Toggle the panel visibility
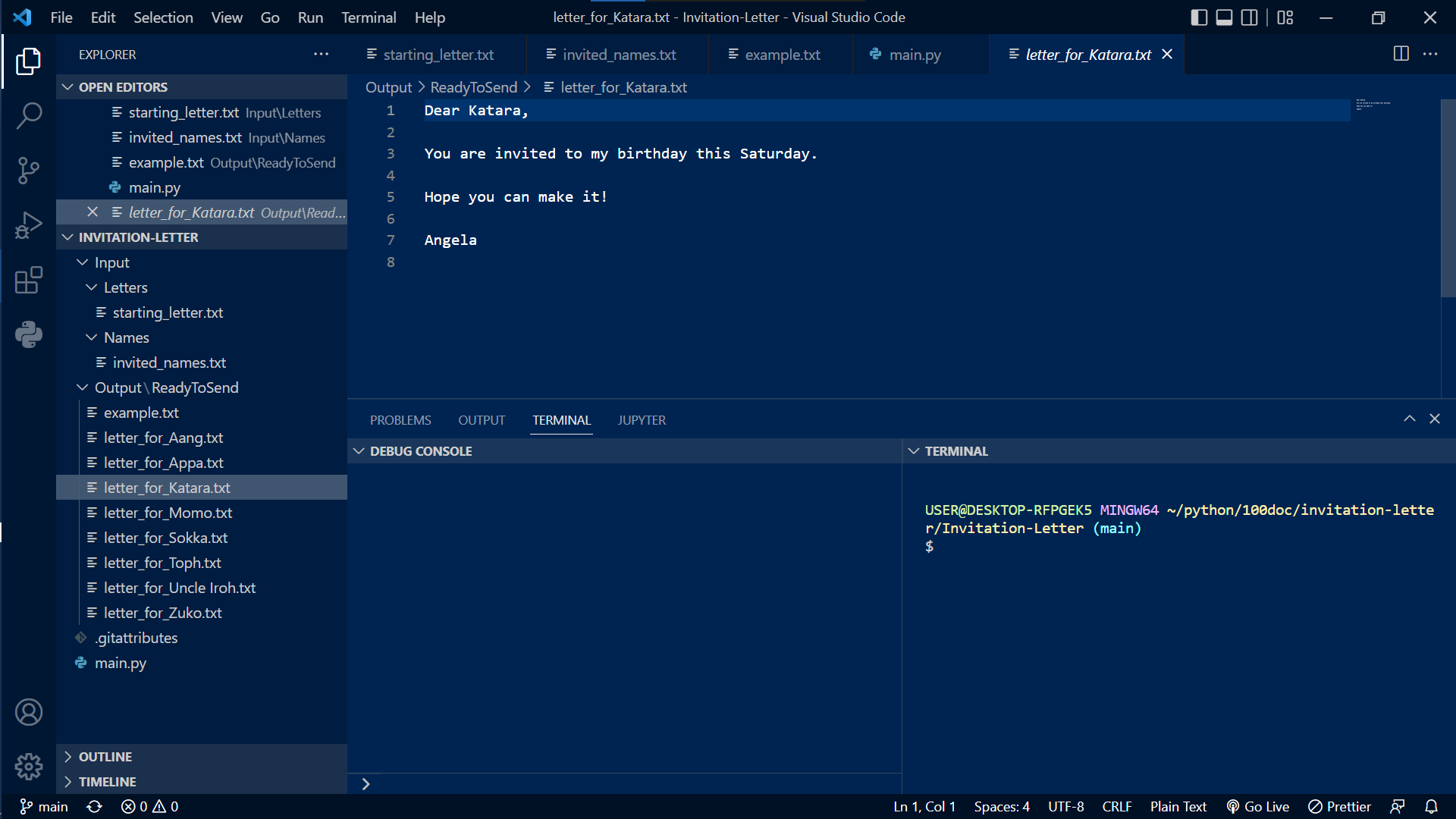The image size is (1456, 819). coord(1223,17)
